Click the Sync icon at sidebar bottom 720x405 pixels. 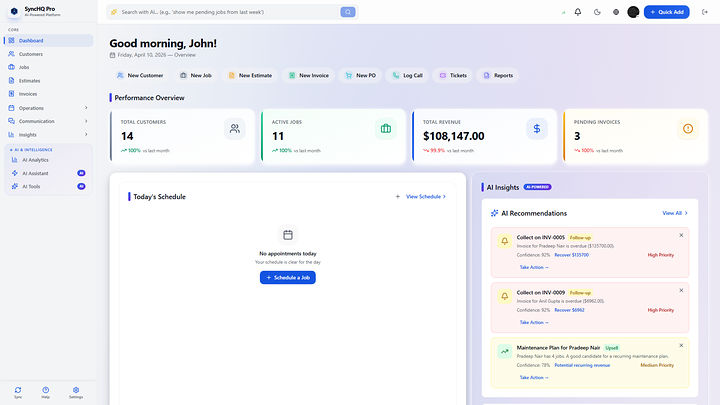(x=18, y=392)
